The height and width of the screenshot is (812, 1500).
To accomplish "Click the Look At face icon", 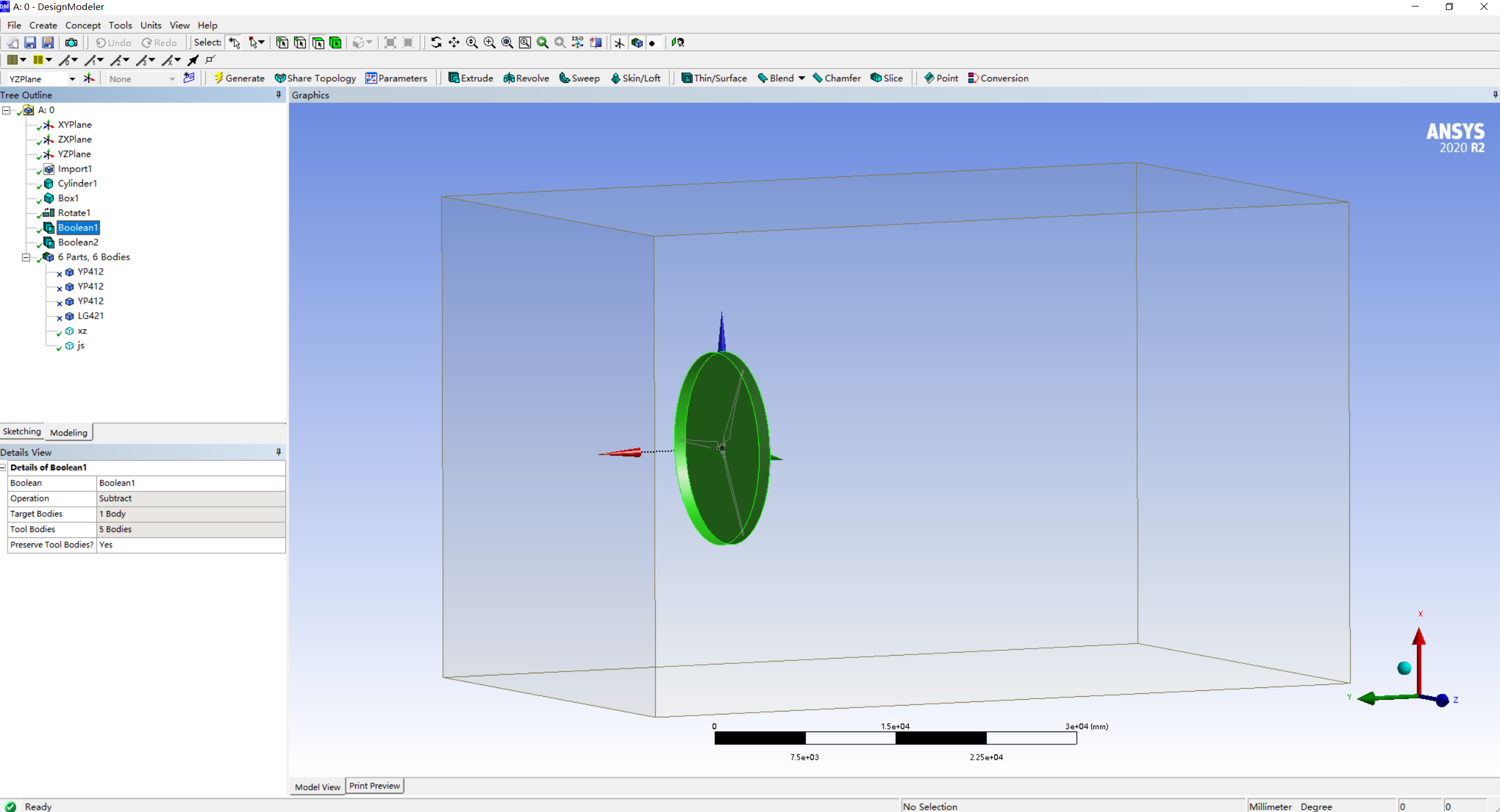I will (x=678, y=42).
